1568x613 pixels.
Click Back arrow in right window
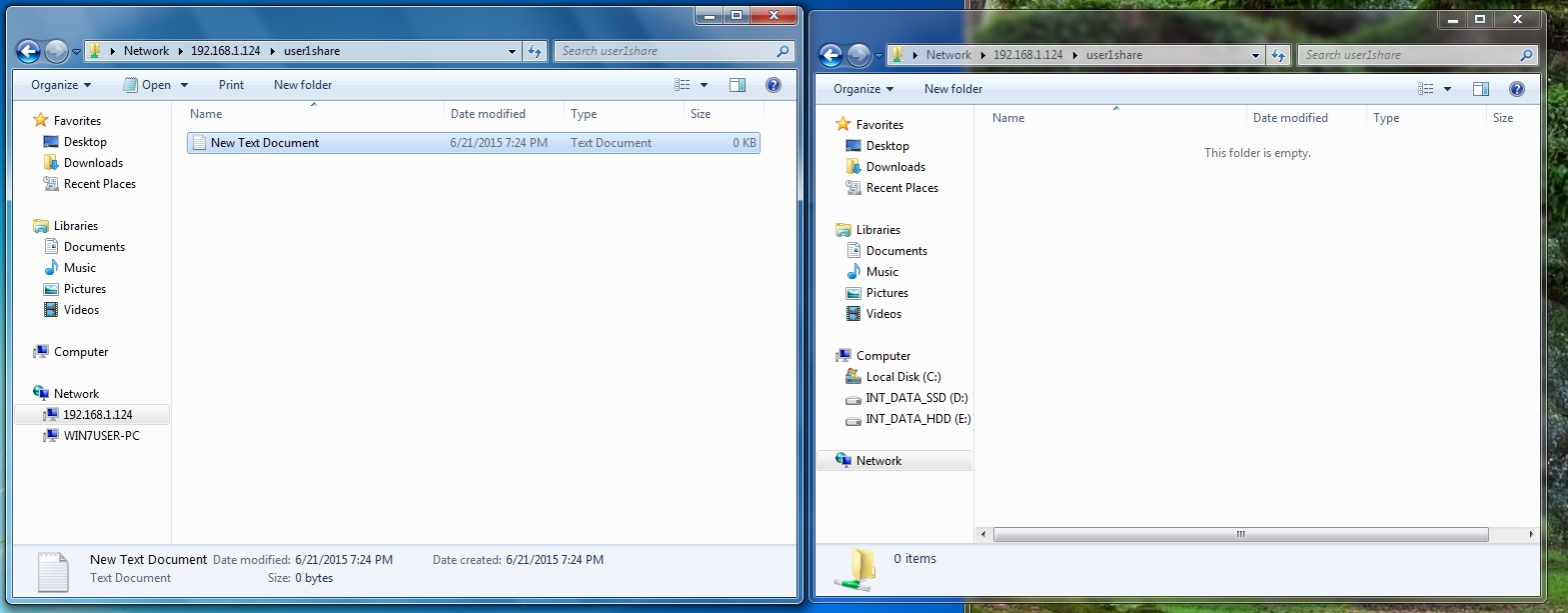click(831, 55)
